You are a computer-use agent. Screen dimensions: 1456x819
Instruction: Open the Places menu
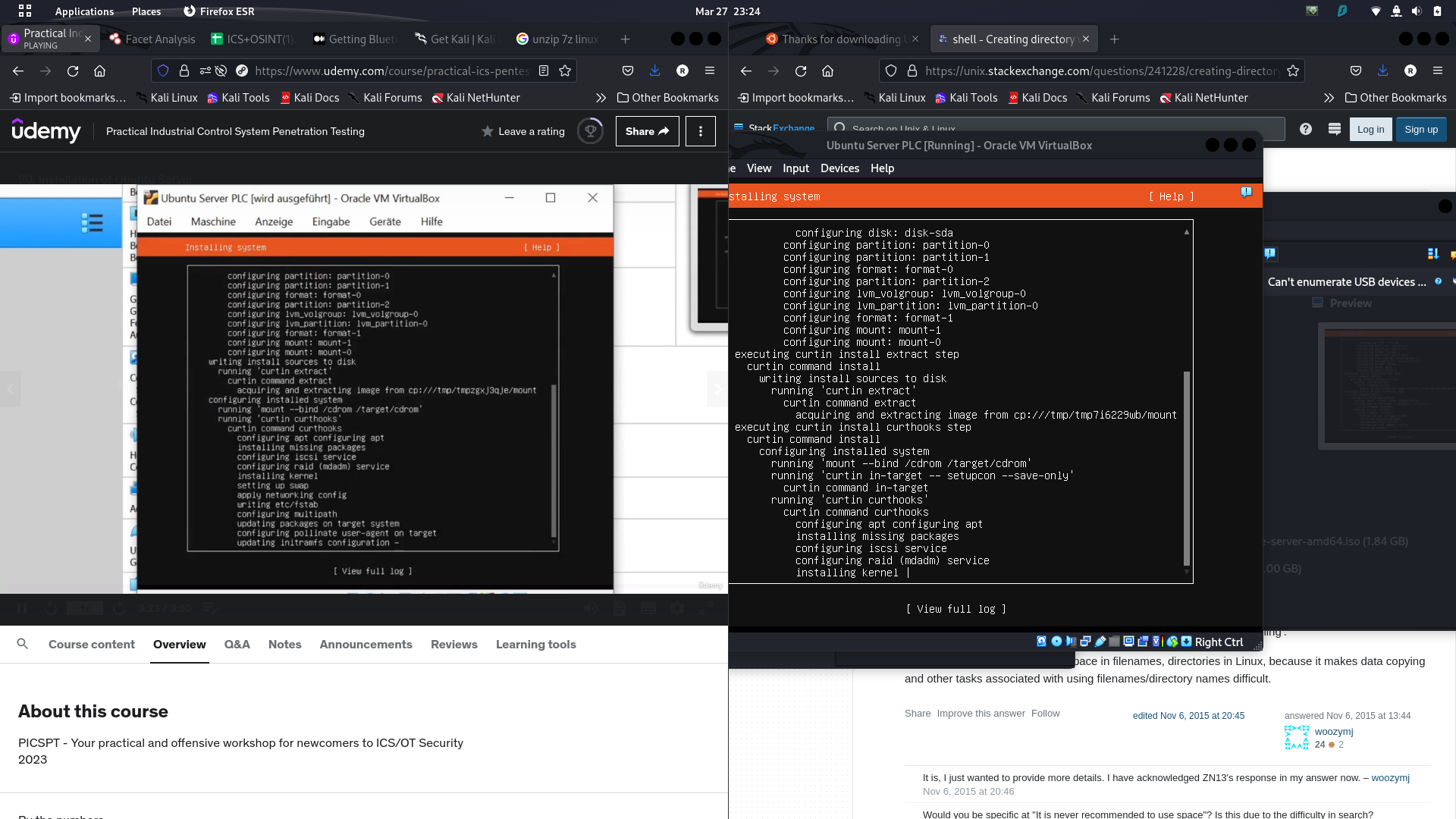coord(146,11)
